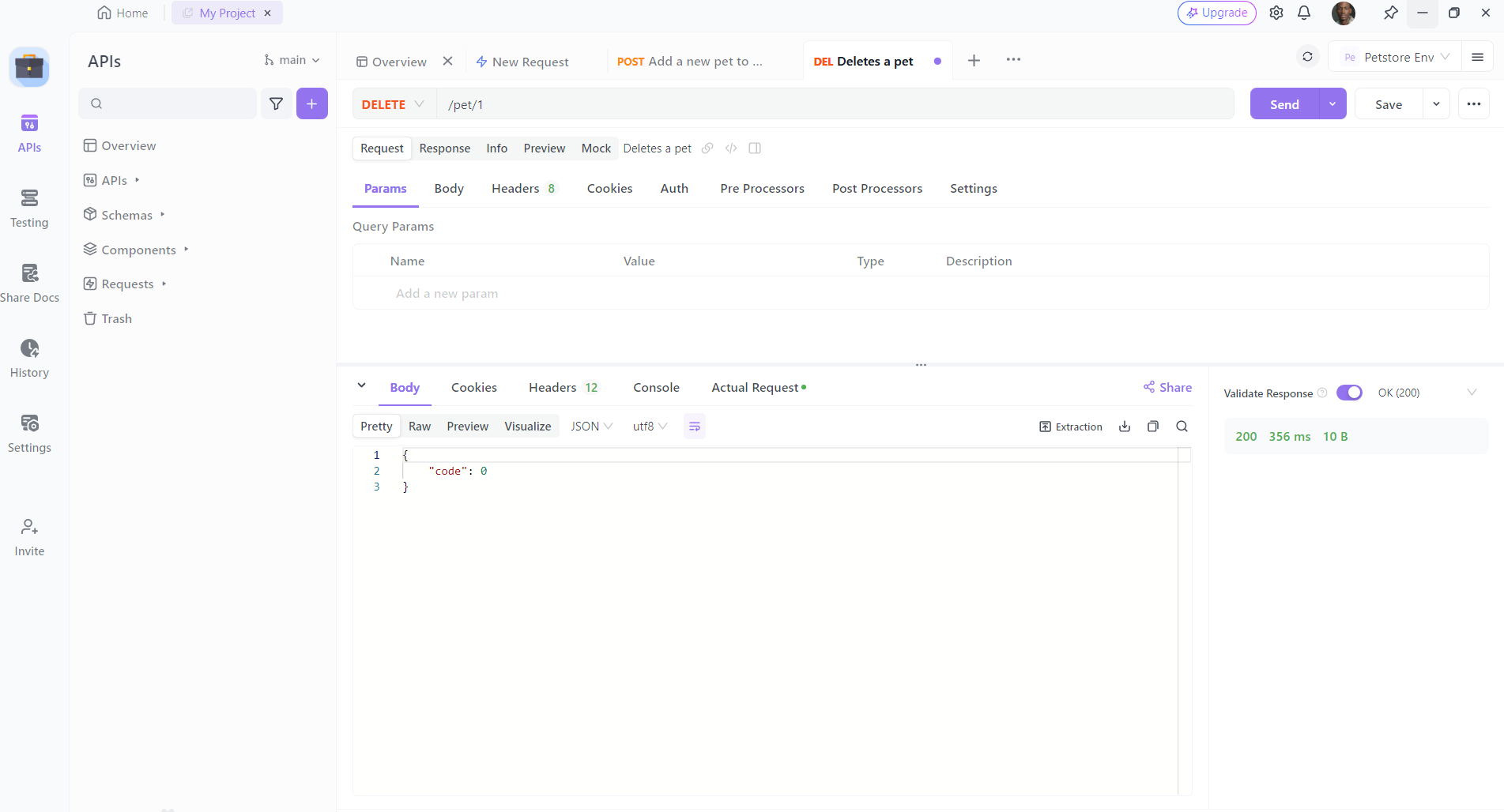
Task: Open the ellipsis menu next to Save
Action: (1474, 103)
